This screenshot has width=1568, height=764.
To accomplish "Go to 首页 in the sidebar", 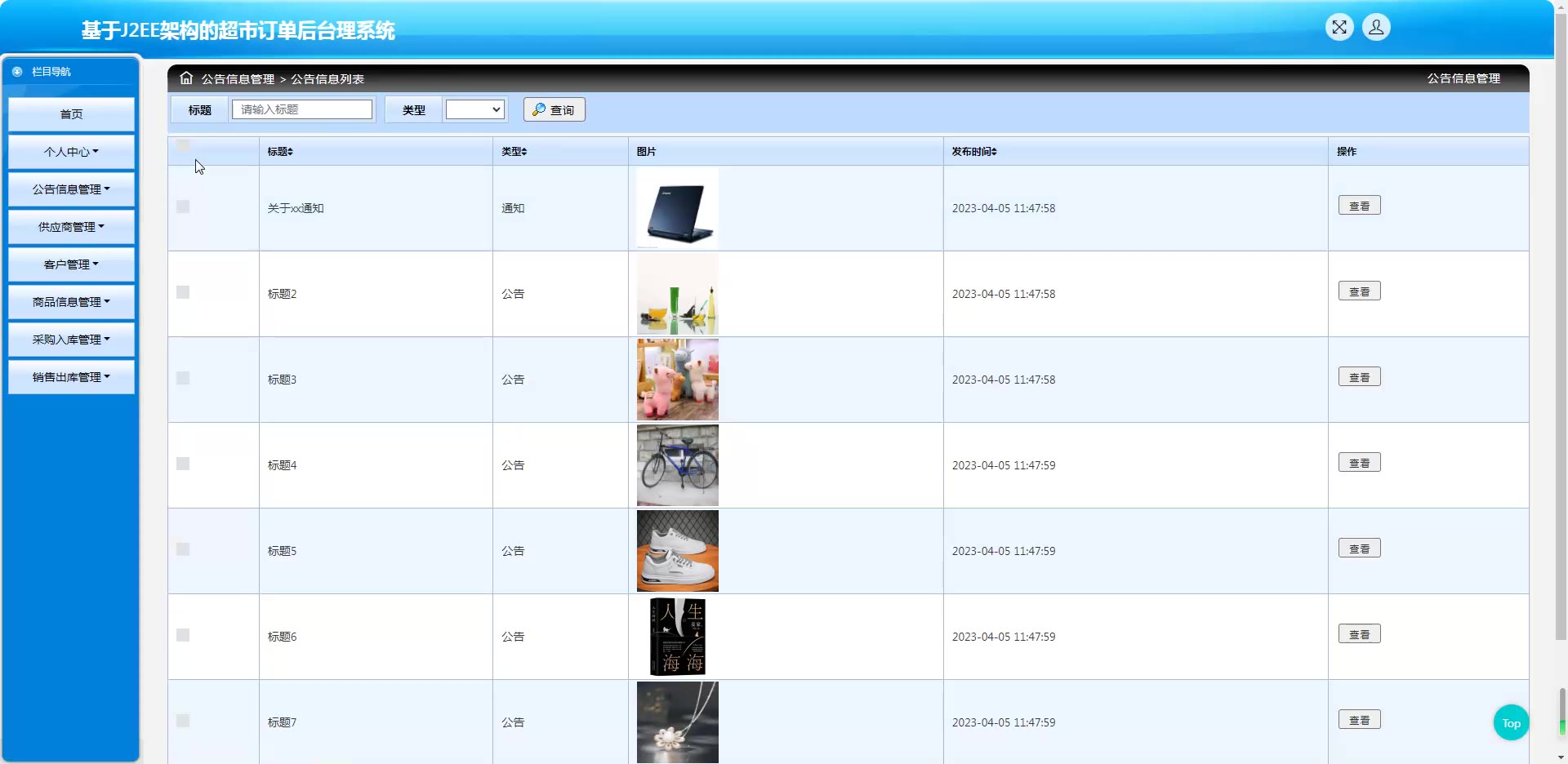I will tap(71, 114).
